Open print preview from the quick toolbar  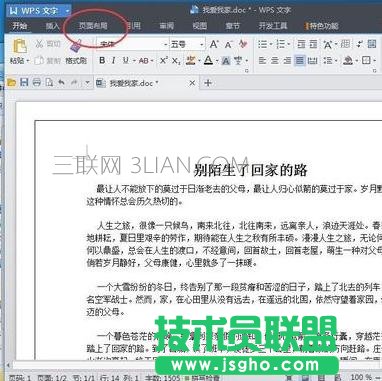(49, 82)
